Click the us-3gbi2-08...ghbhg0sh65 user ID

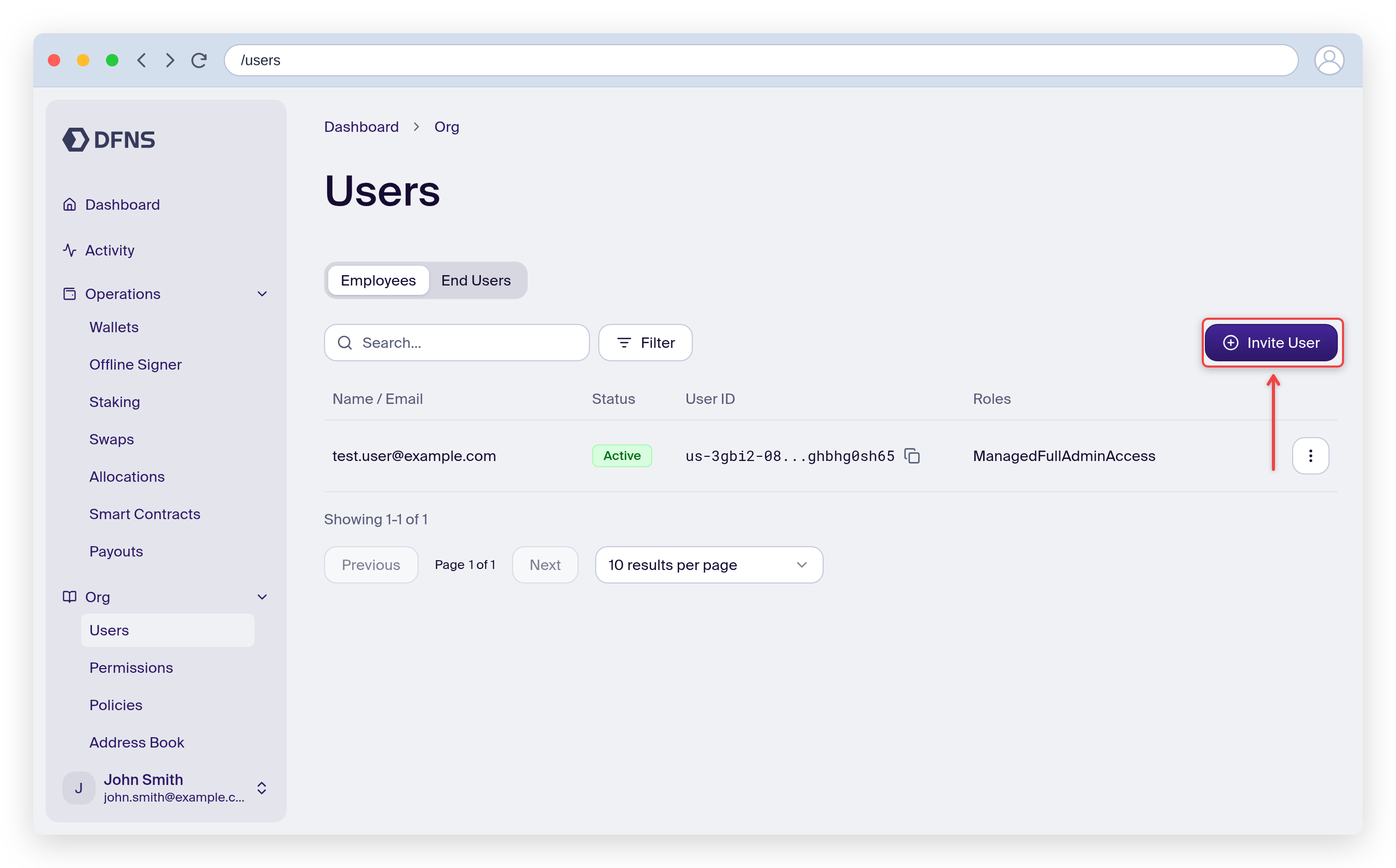789,456
